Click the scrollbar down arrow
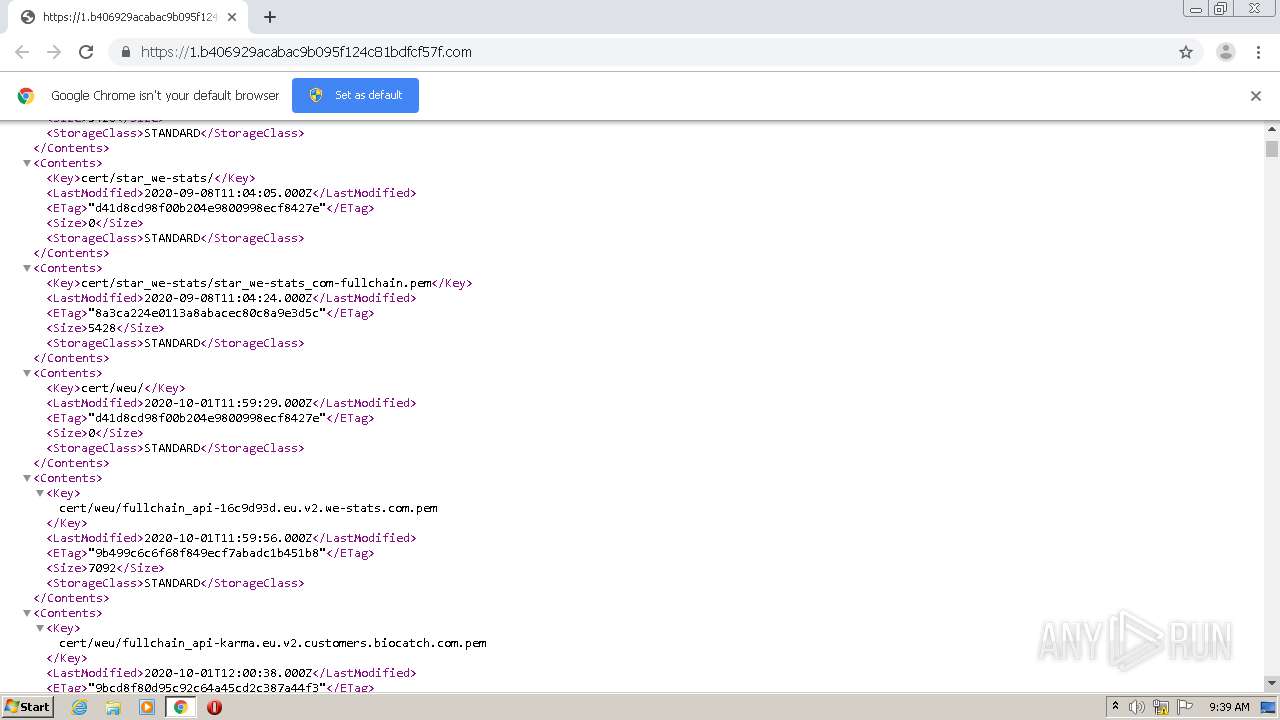The height and width of the screenshot is (720, 1280). click(x=1272, y=684)
